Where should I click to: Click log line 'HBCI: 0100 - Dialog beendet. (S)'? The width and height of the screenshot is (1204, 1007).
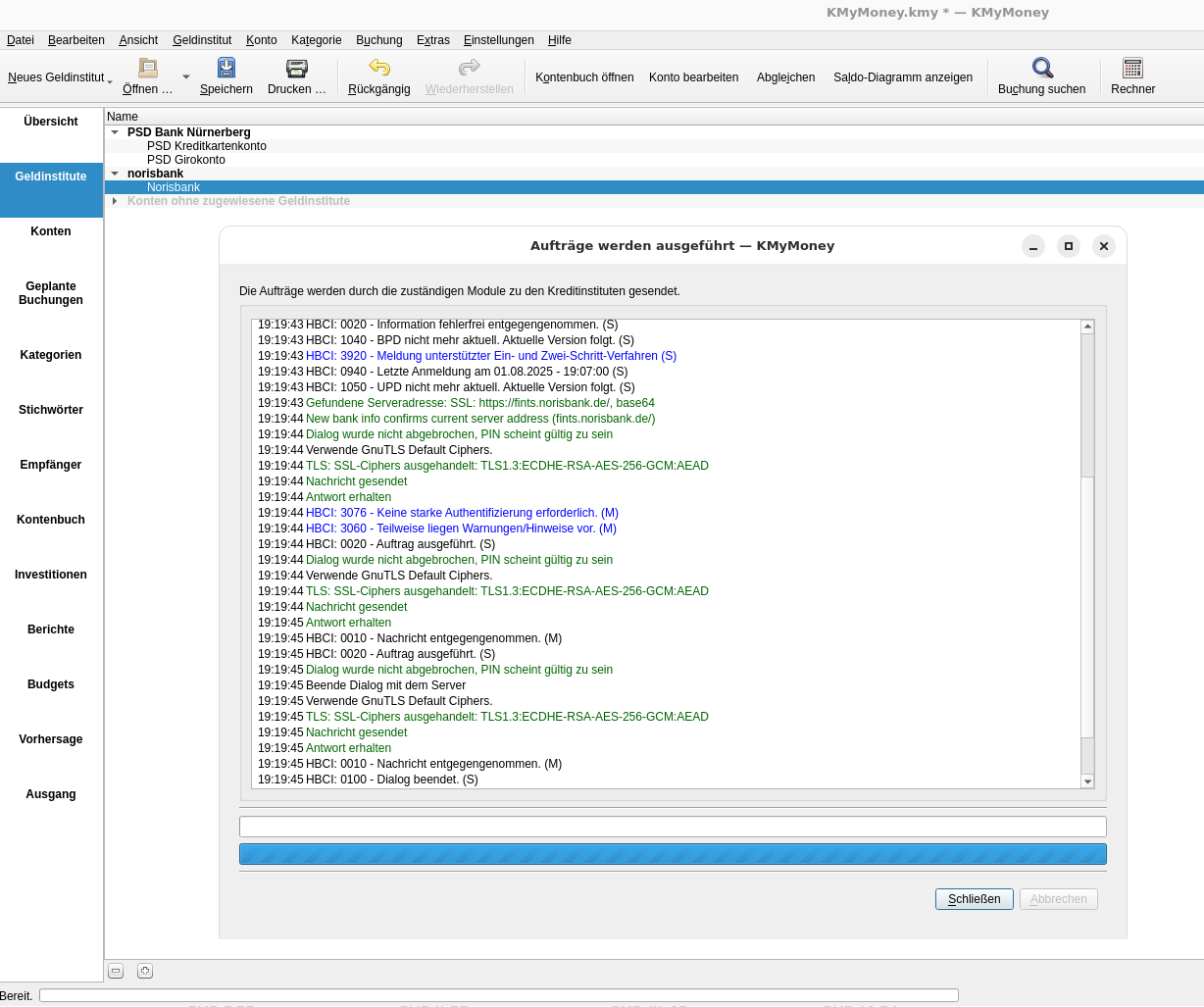point(392,780)
